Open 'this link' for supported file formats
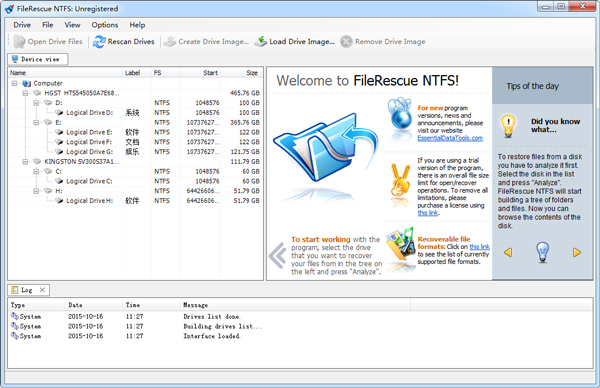The height and width of the screenshot is (388, 600). (479, 247)
